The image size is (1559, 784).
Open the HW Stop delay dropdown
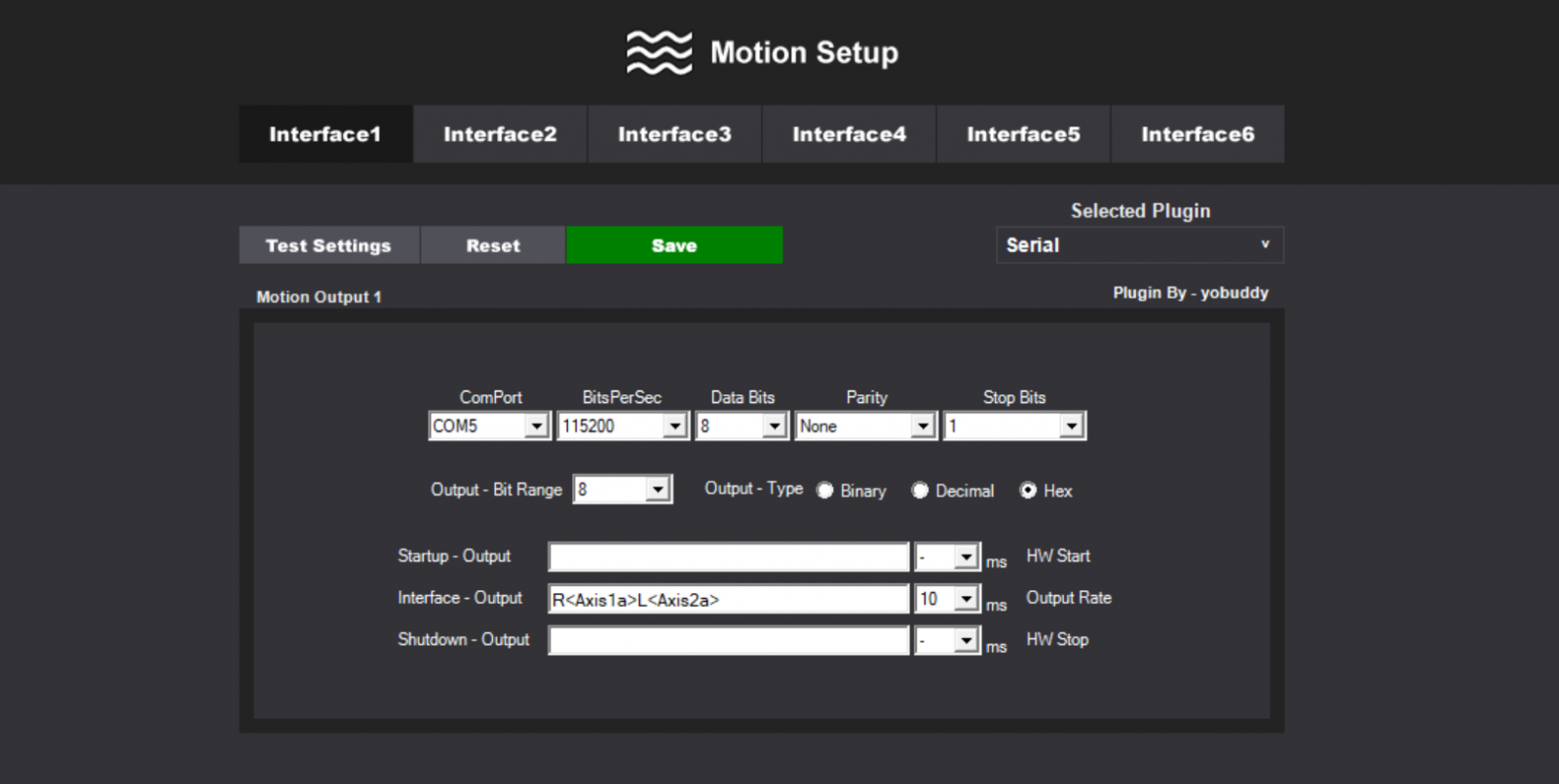tap(966, 640)
